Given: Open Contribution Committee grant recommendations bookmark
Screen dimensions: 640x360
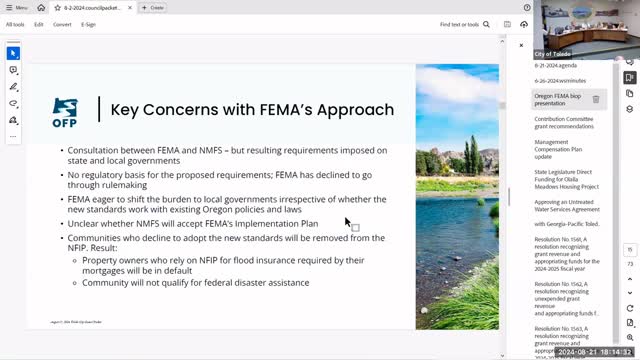Looking at the screenshot, I should tap(564, 122).
